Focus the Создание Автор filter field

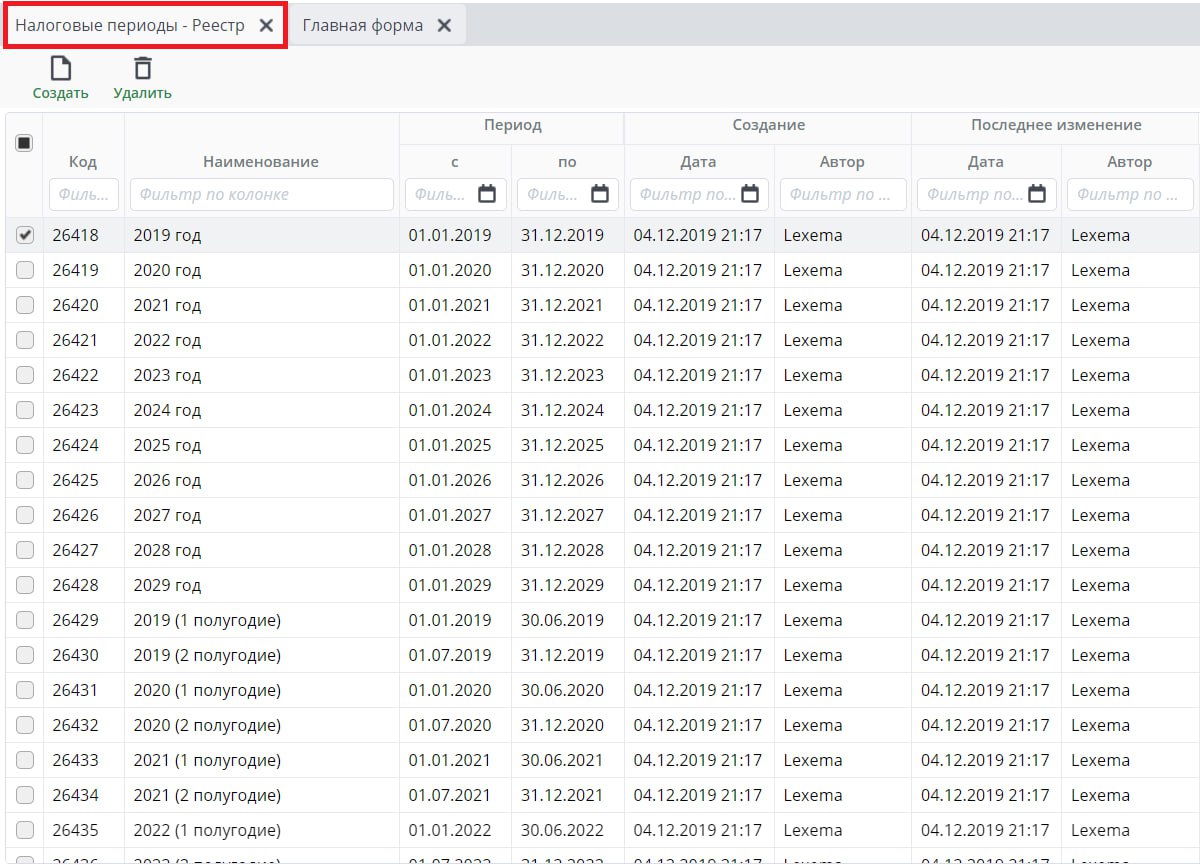(842, 194)
